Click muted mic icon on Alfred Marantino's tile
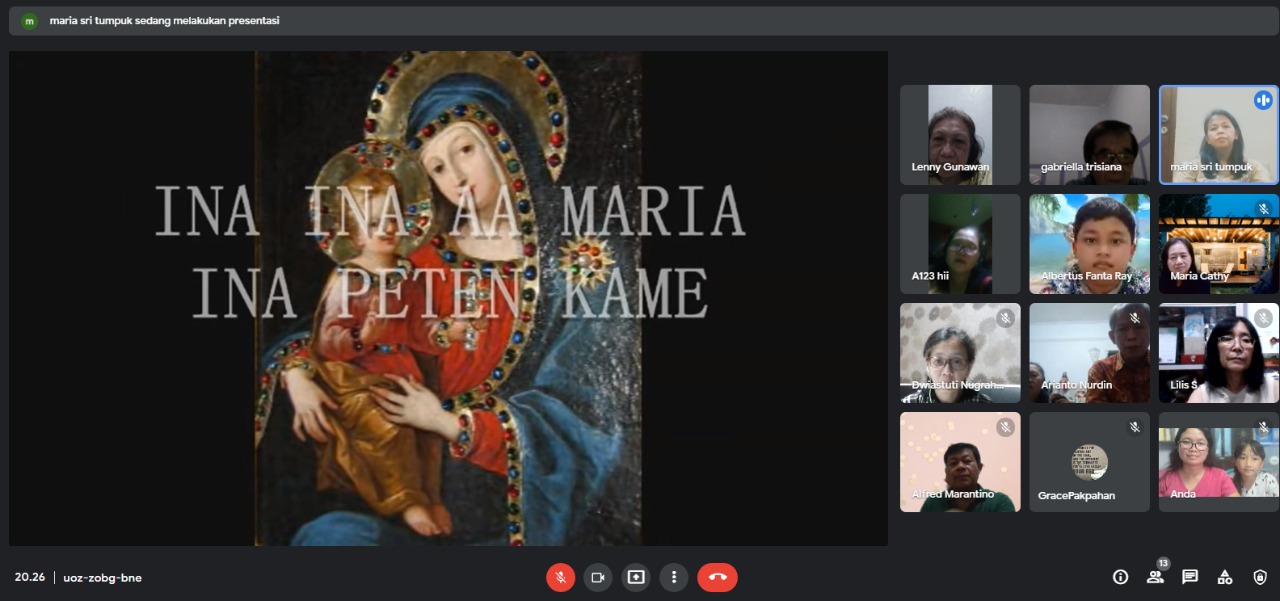 1005,427
